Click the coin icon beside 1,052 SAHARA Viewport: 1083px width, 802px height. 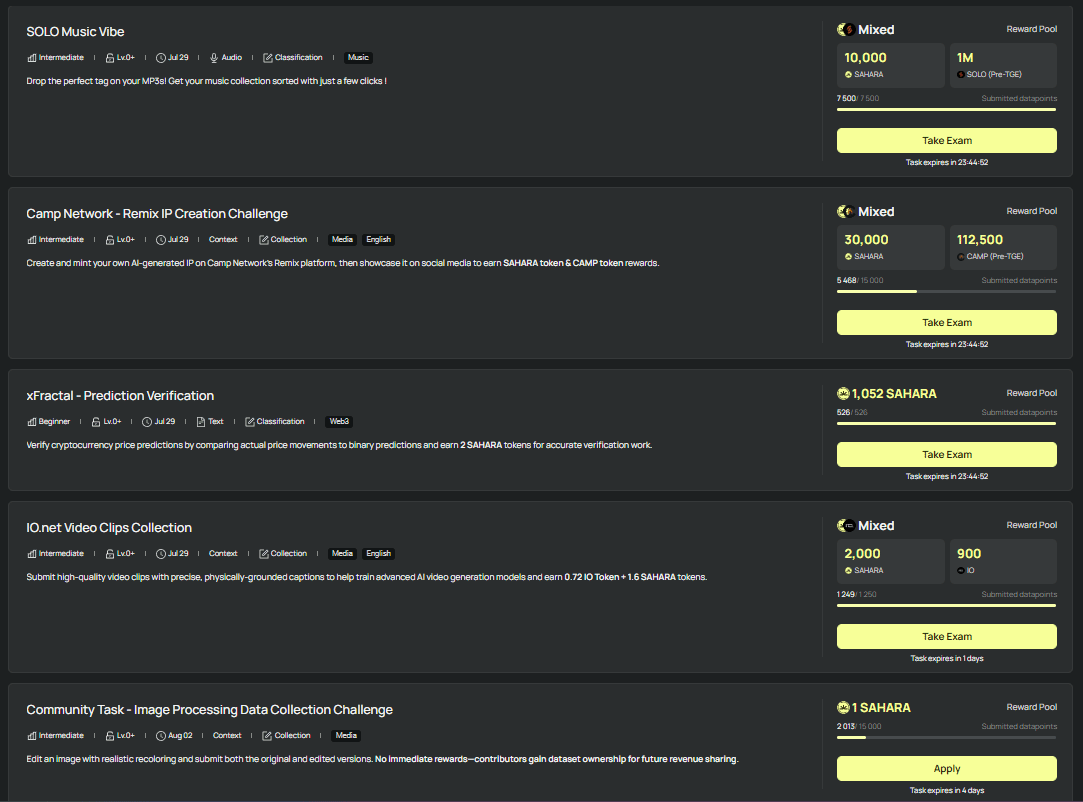tap(843, 394)
